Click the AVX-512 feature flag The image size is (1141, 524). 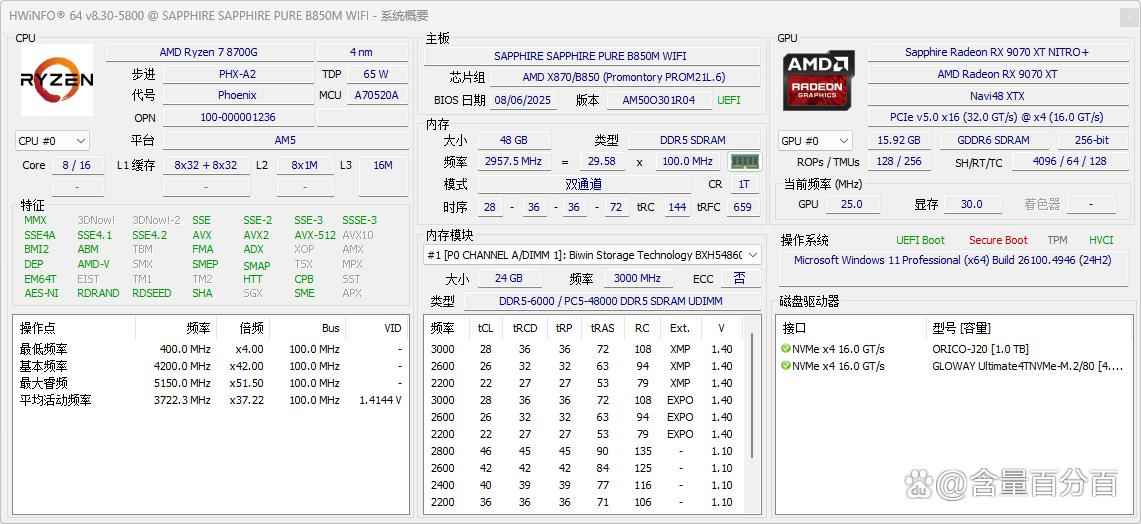pyautogui.click(x=315, y=235)
